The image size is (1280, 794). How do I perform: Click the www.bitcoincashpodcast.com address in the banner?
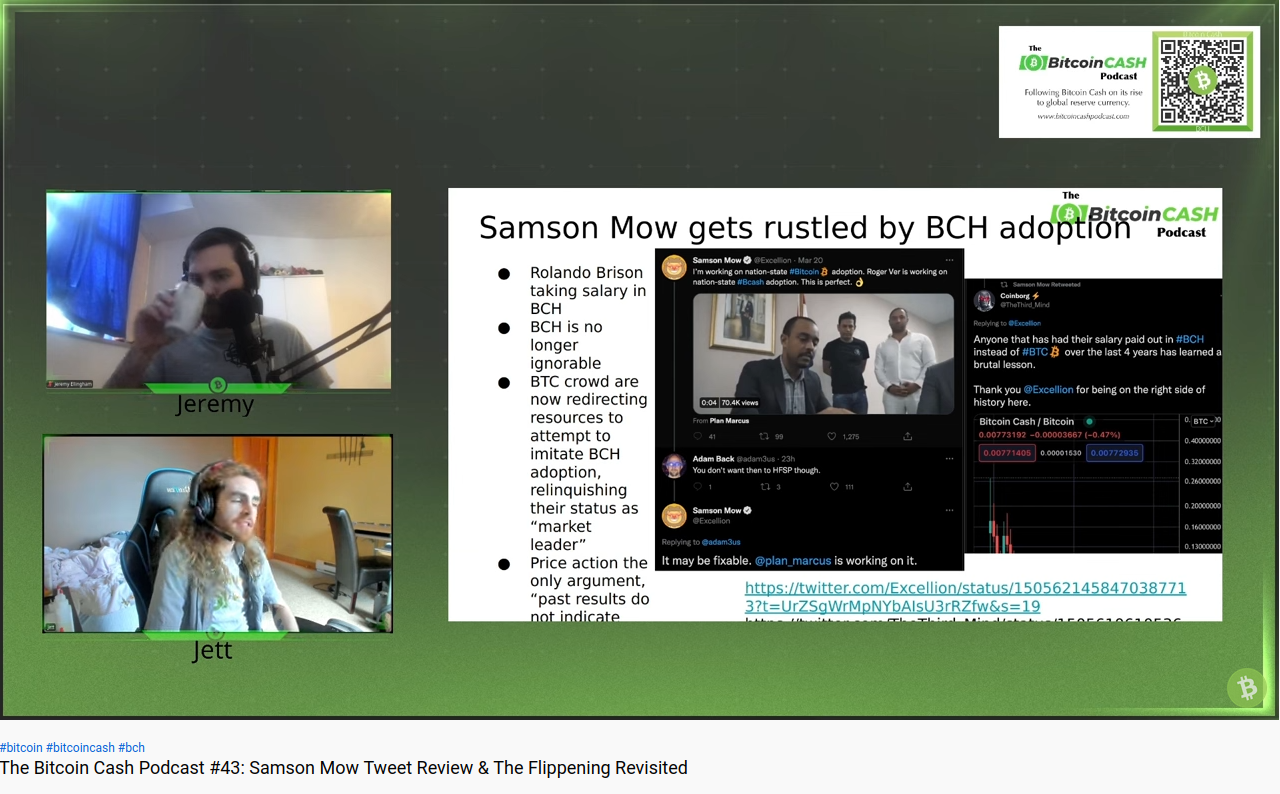[x=1083, y=116]
